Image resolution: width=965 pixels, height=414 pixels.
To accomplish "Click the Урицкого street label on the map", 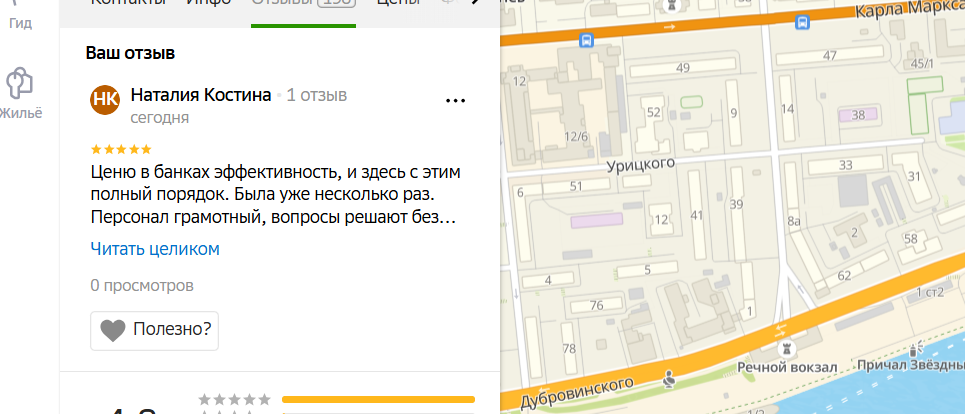I will (x=641, y=164).
